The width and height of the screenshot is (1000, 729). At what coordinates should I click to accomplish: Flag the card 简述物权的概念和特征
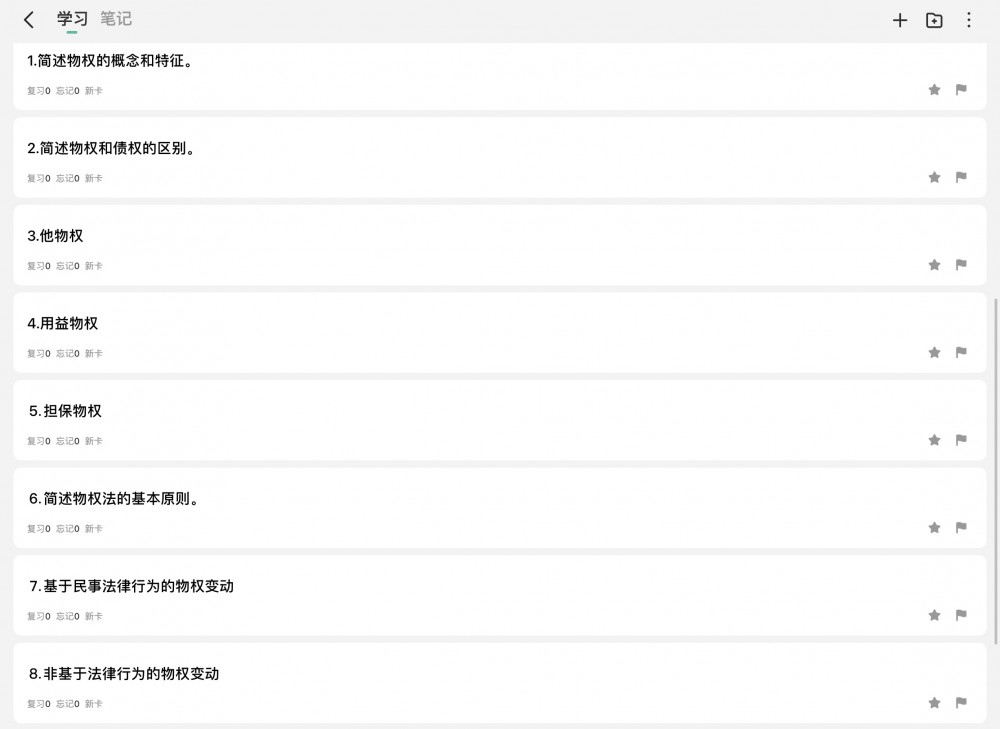961,90
